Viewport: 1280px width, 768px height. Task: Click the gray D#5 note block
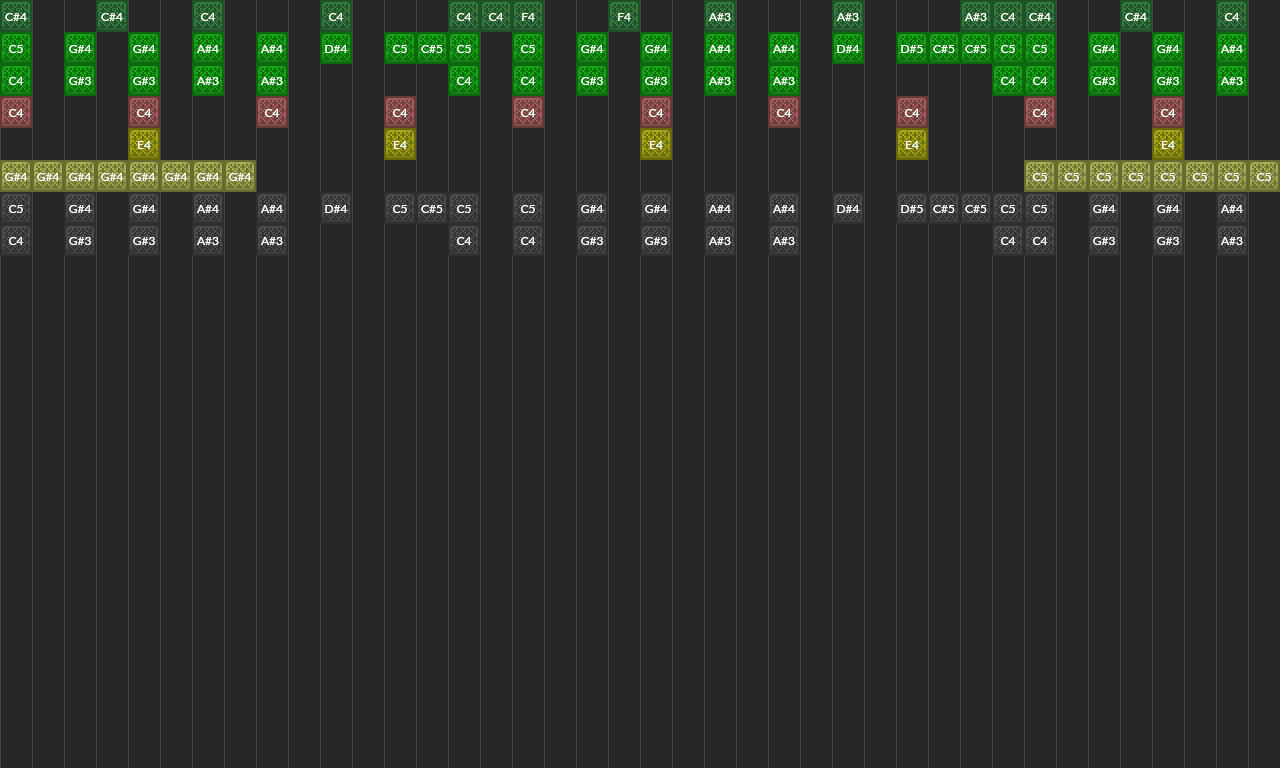click(x=912, y=208)
